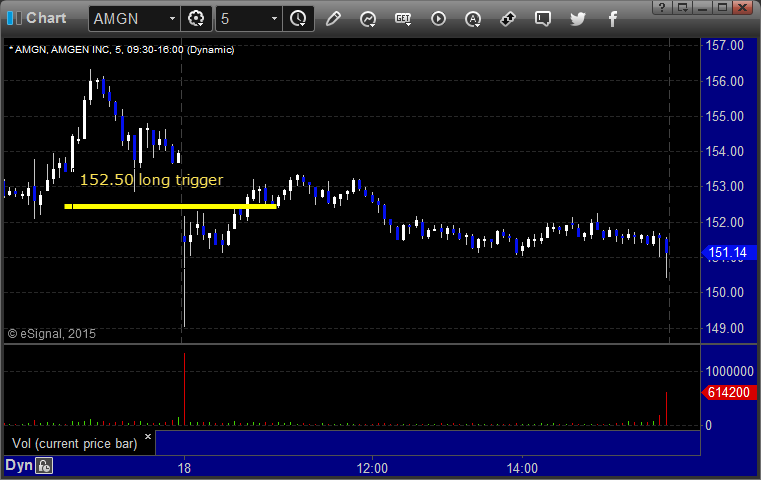Click the GET toolbar icon
This screenshot has height=480, width=761.
[x=403, y=19]
